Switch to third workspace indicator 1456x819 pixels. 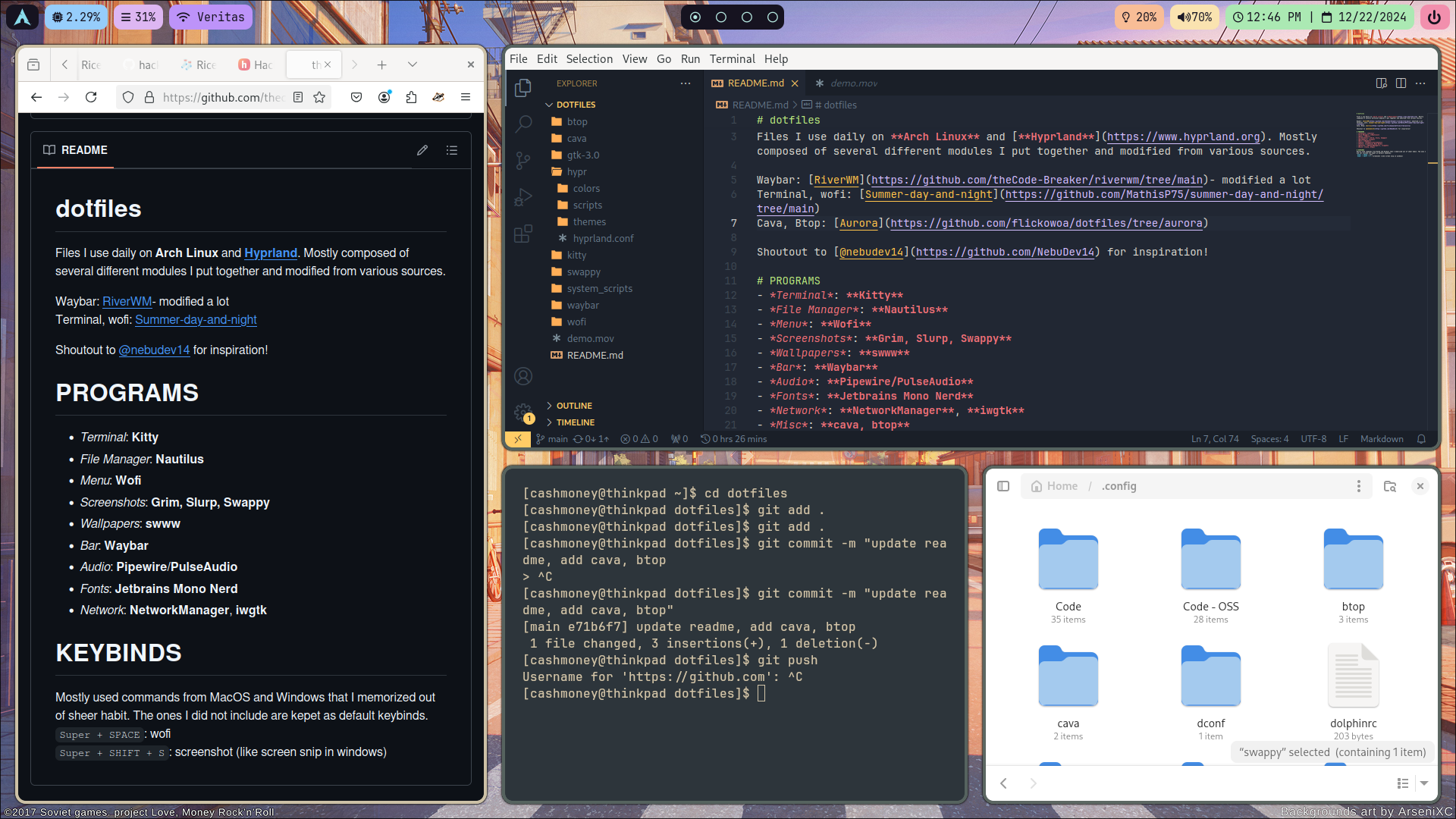tap(747, 17)
